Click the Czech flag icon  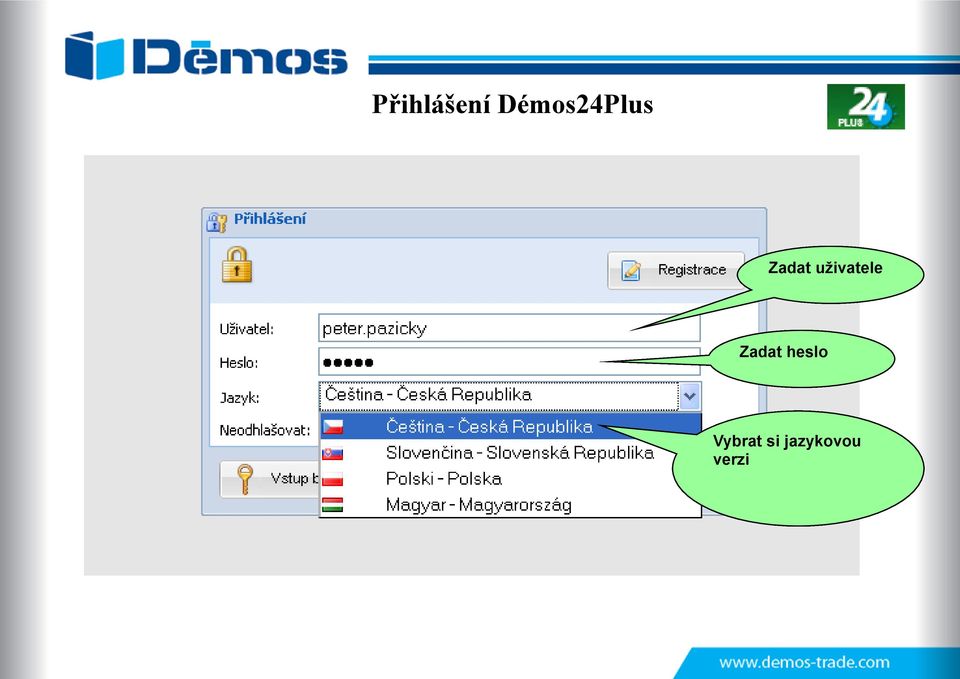[x=332, y=427]
